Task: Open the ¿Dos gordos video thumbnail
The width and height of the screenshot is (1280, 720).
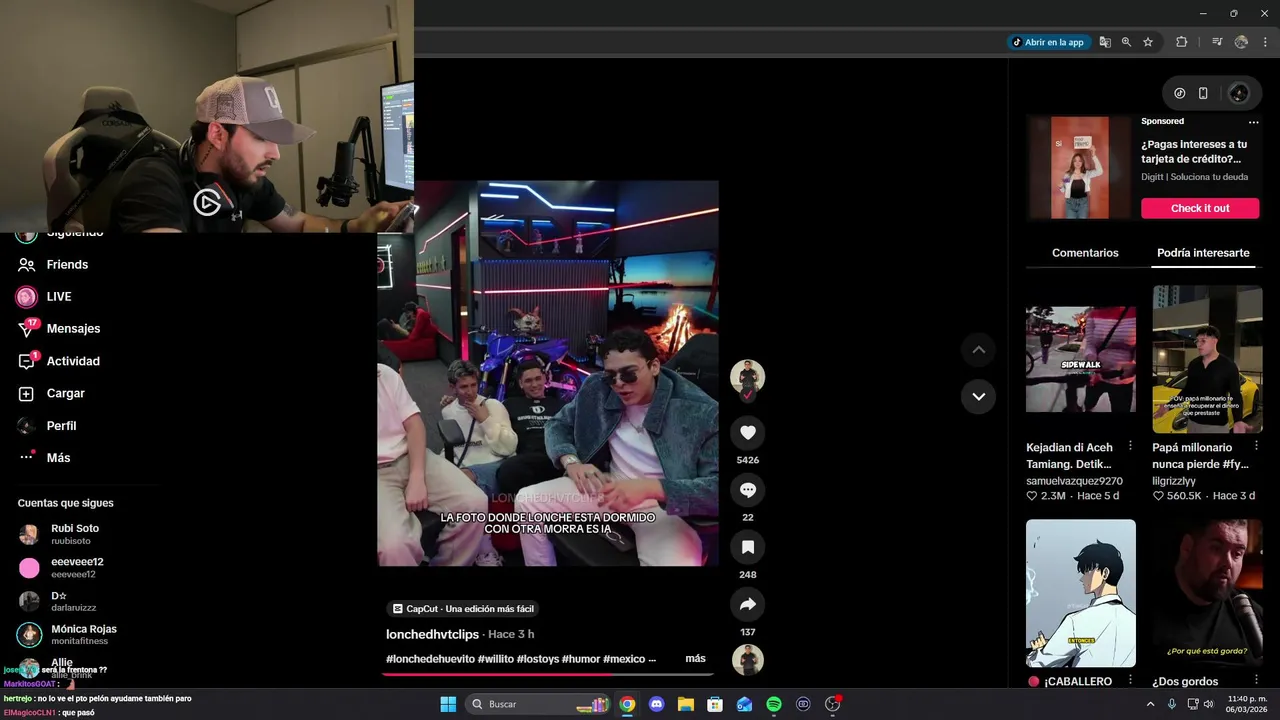Action: tap(1207, 593)
